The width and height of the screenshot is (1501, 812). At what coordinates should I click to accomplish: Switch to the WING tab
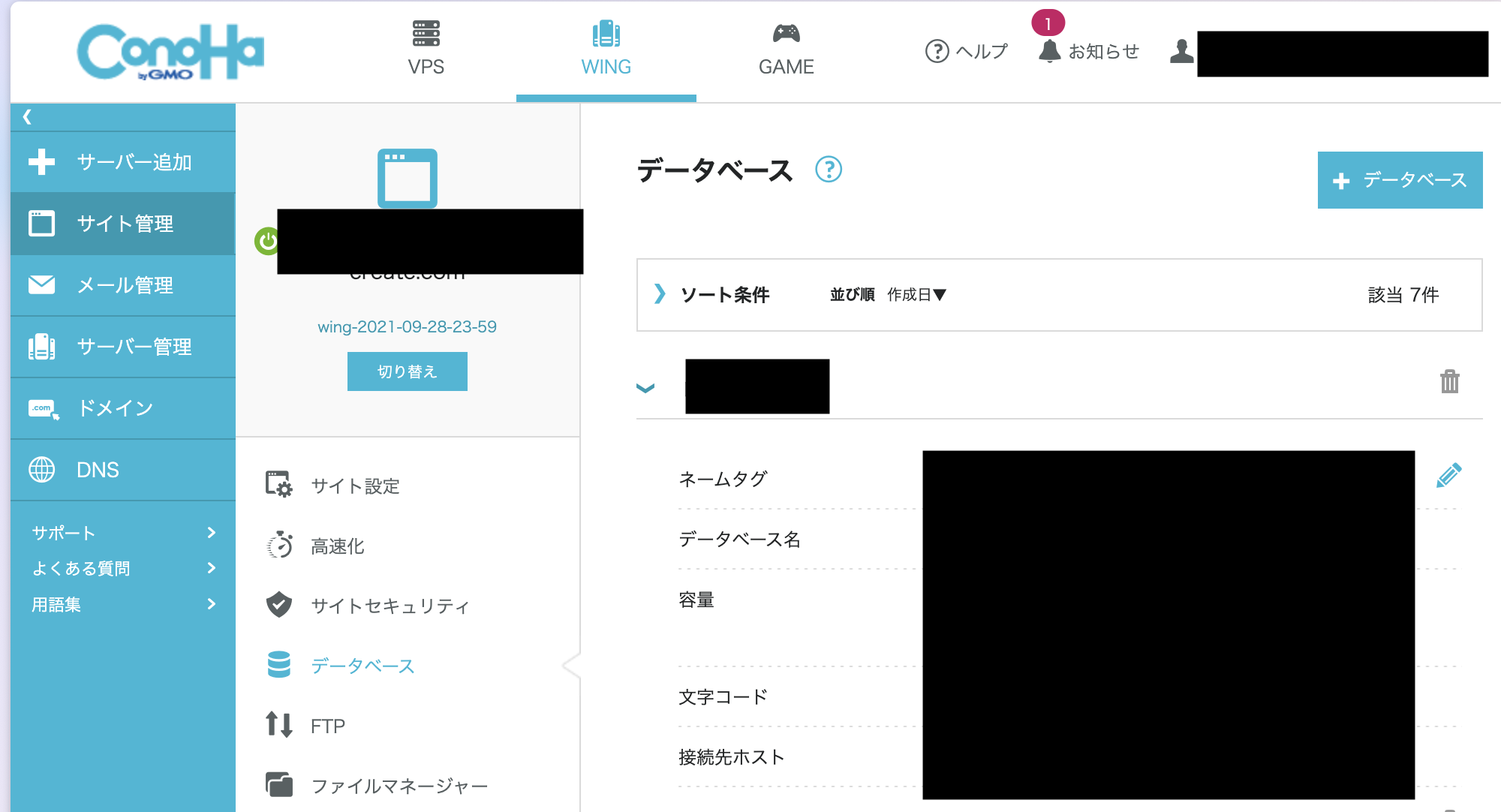606,50
